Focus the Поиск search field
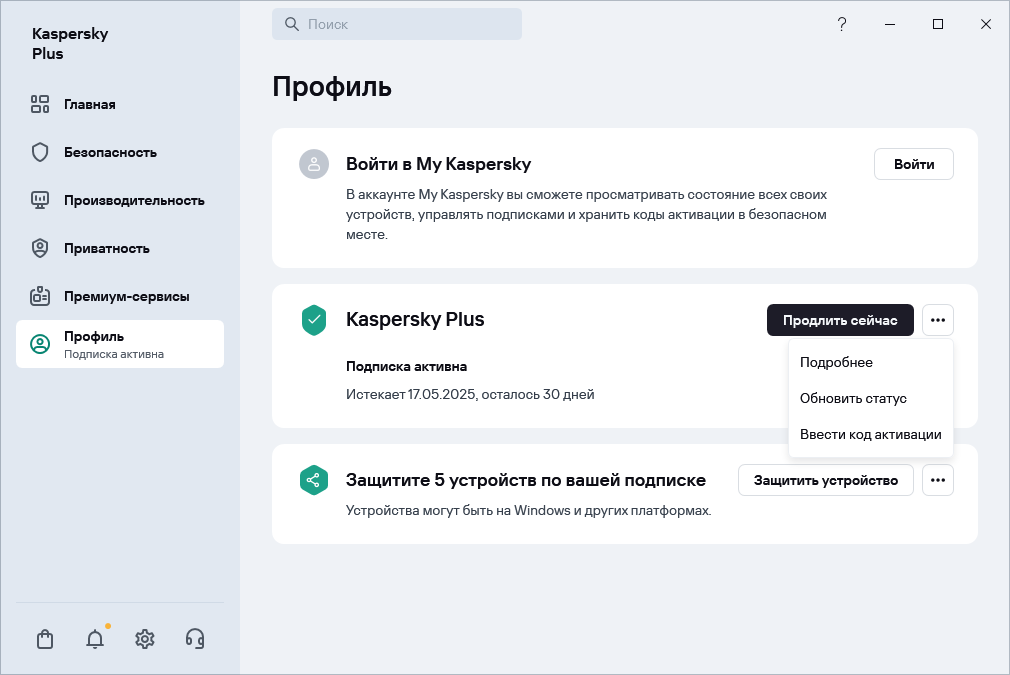 coord(397,24)
